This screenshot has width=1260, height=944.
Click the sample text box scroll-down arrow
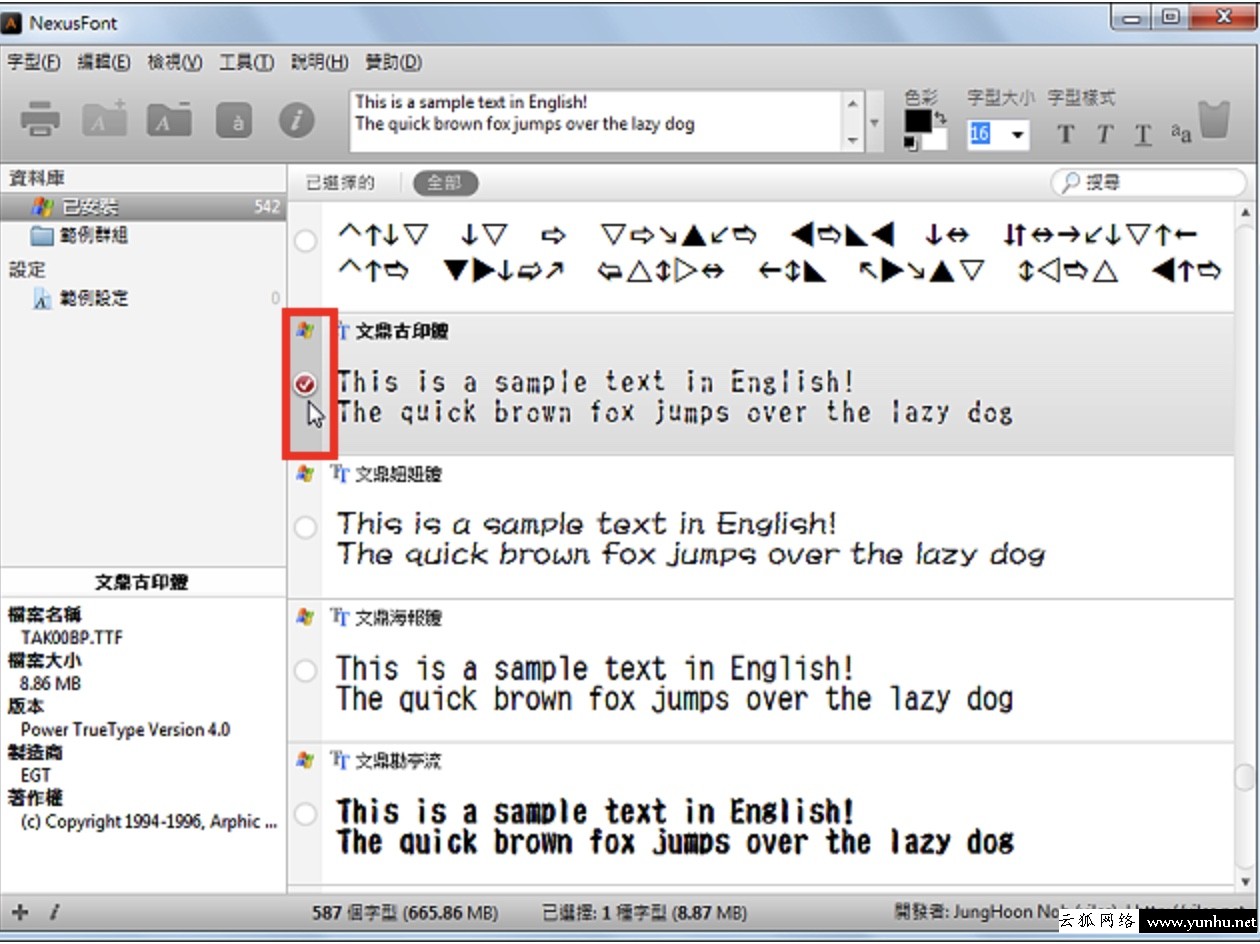pos(853,140)
